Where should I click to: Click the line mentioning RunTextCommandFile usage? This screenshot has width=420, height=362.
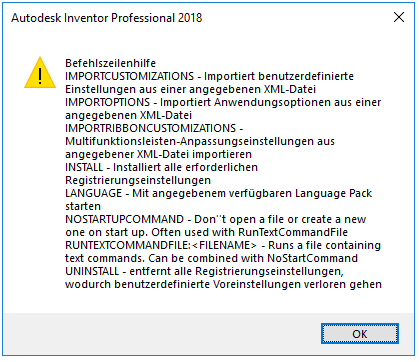coord(206,232)
